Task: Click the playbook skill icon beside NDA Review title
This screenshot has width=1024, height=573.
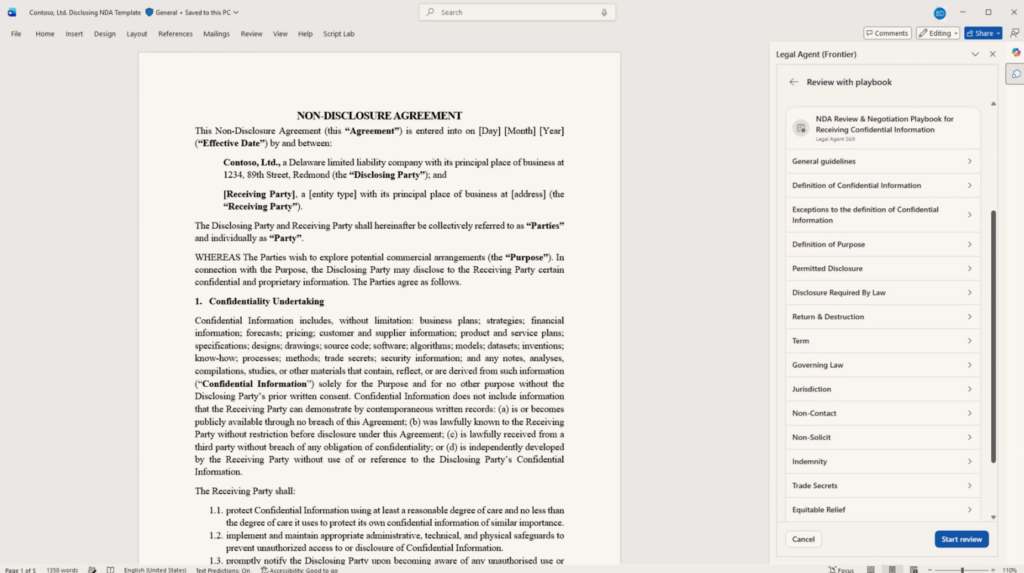Action: point(801,128)
